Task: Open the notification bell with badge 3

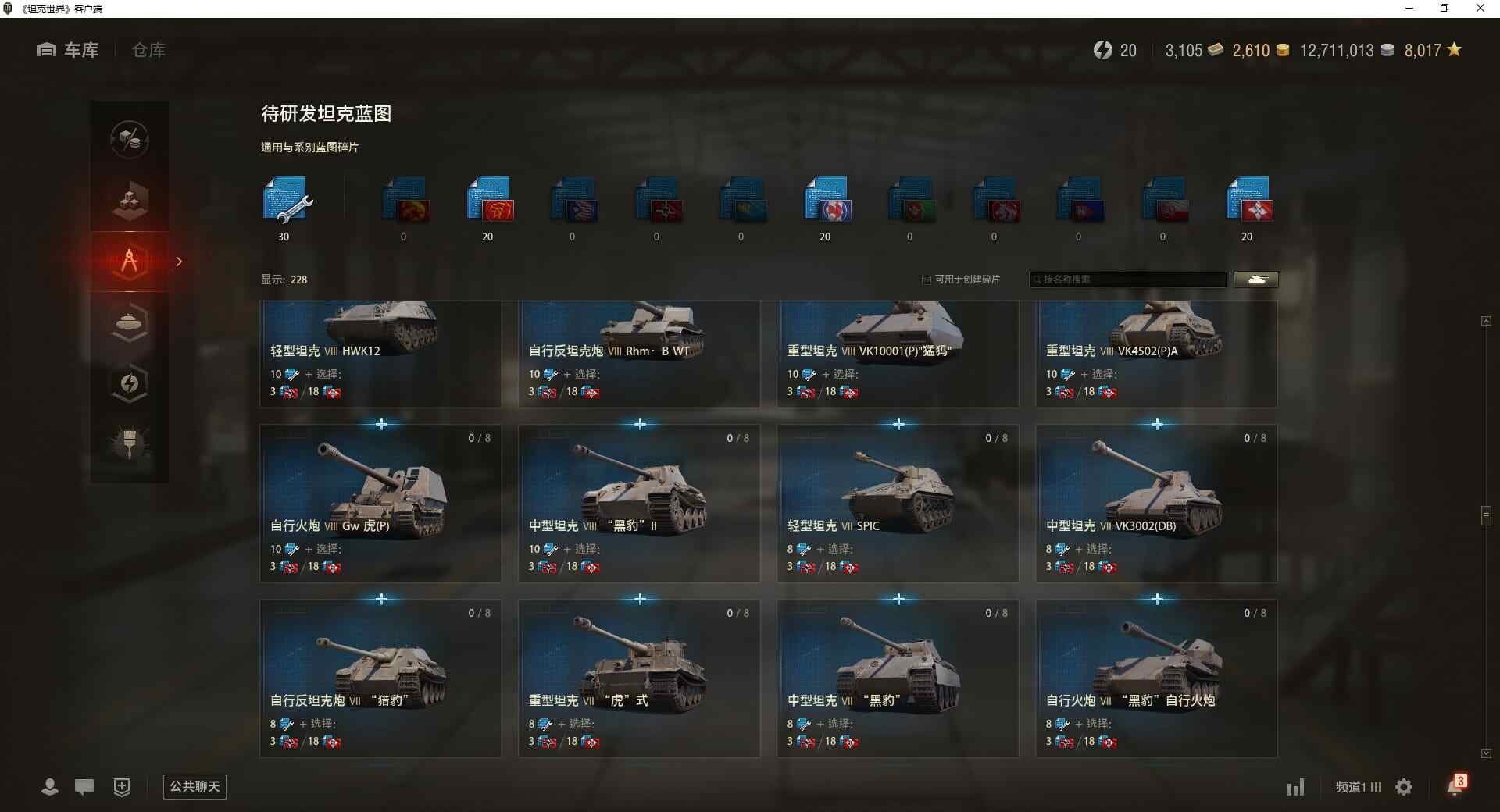Action: tap(1455, 785)
